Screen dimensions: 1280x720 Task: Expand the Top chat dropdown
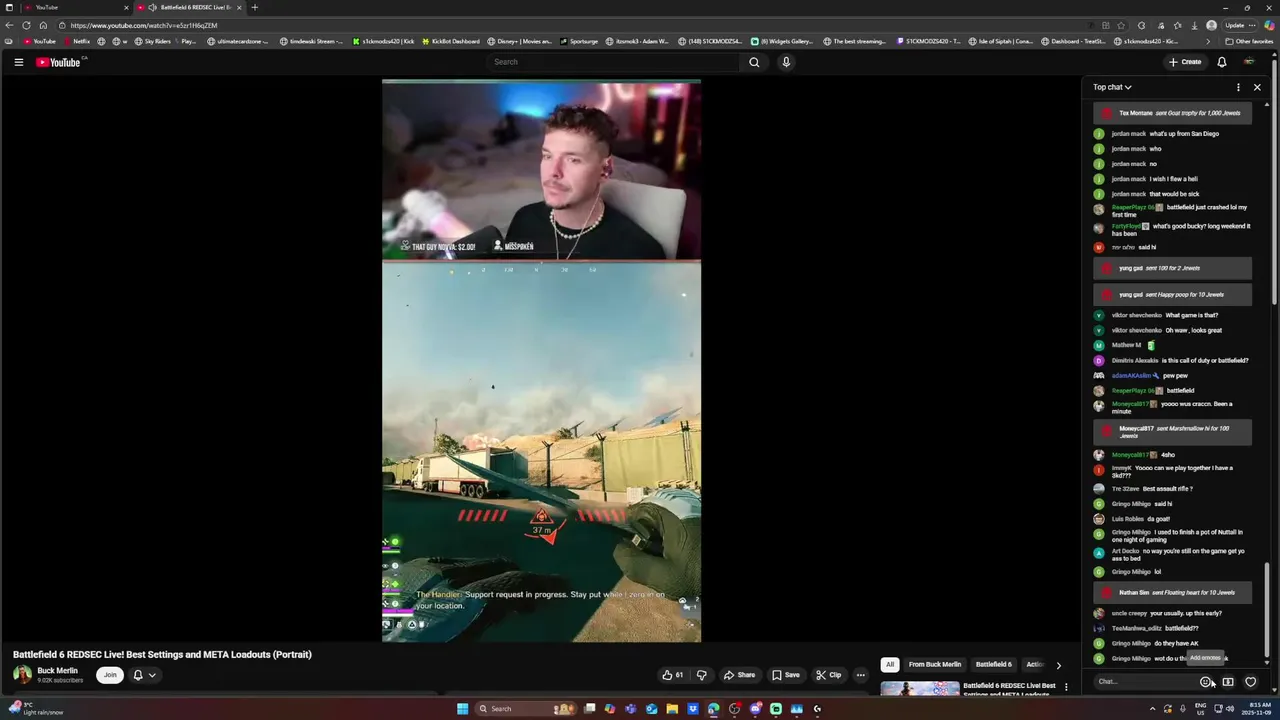1112,87
